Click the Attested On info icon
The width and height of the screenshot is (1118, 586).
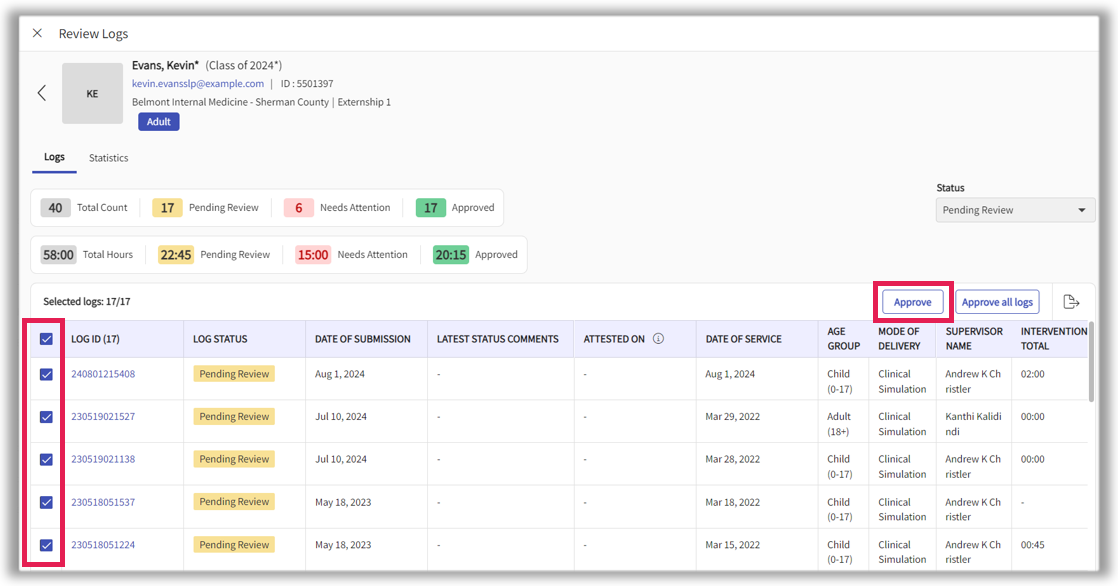pos(658,339)
